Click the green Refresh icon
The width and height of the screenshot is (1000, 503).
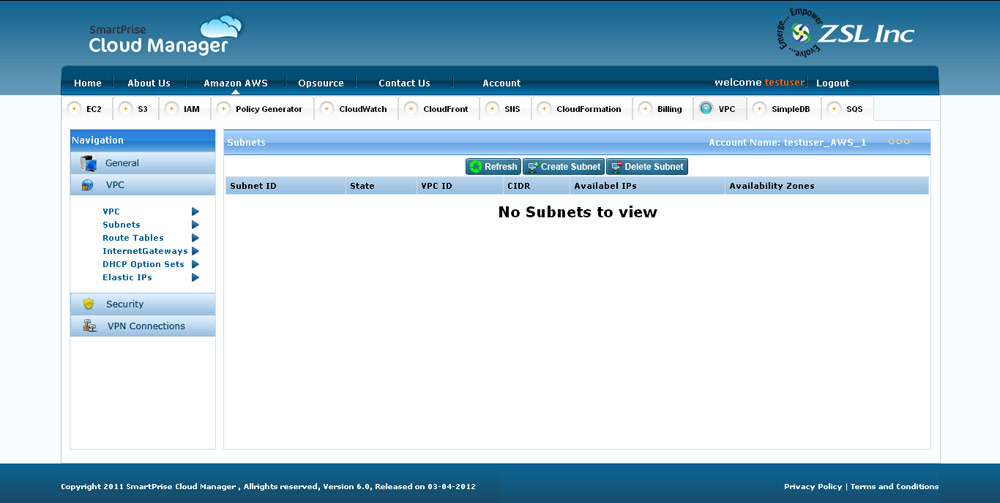coord(475,167)
